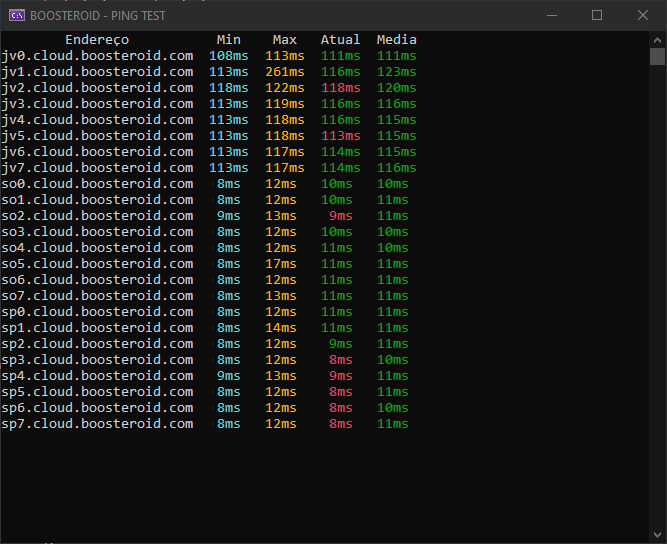Click the 17ms Max value for so5
667x544 pixels.
tap(281, 264)
